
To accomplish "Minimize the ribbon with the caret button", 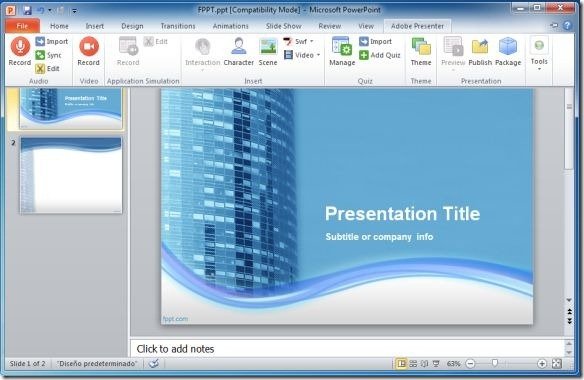I will point(554,25).
